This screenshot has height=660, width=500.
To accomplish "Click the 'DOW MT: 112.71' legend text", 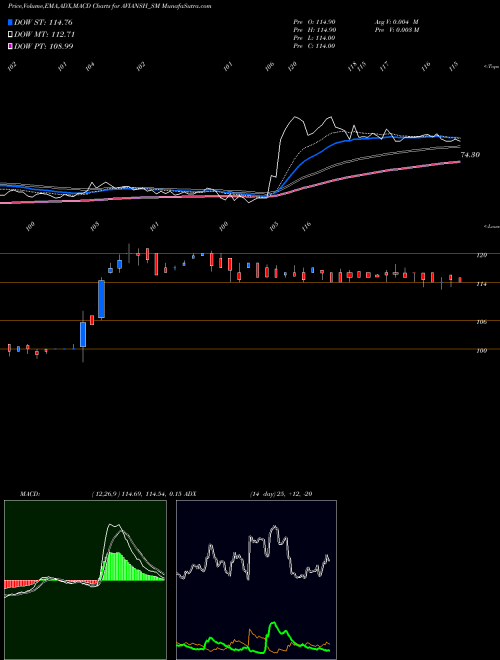I will (45, 35).
